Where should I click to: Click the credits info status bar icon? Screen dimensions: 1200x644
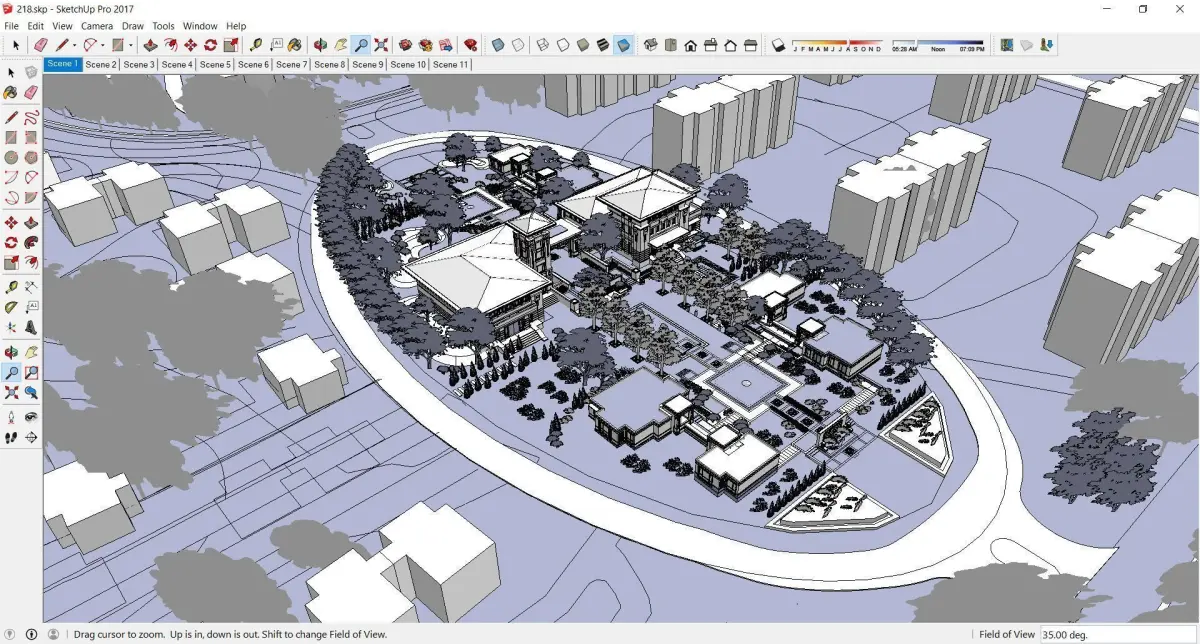tap(31, 634)
